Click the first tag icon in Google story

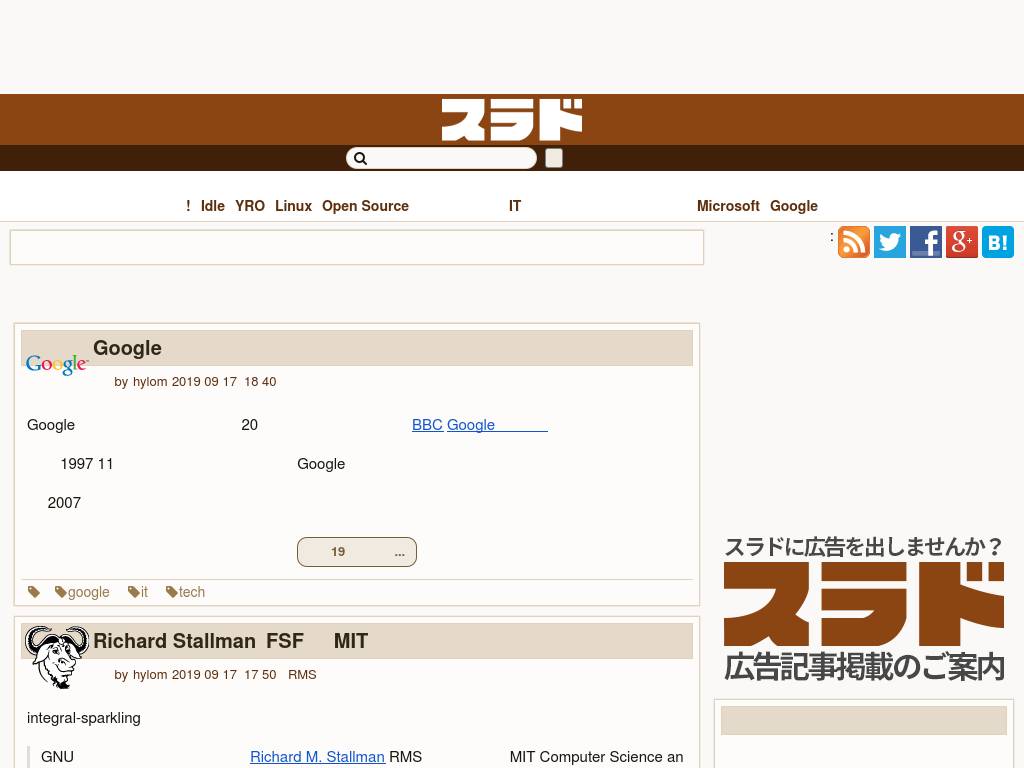(34, 592)
